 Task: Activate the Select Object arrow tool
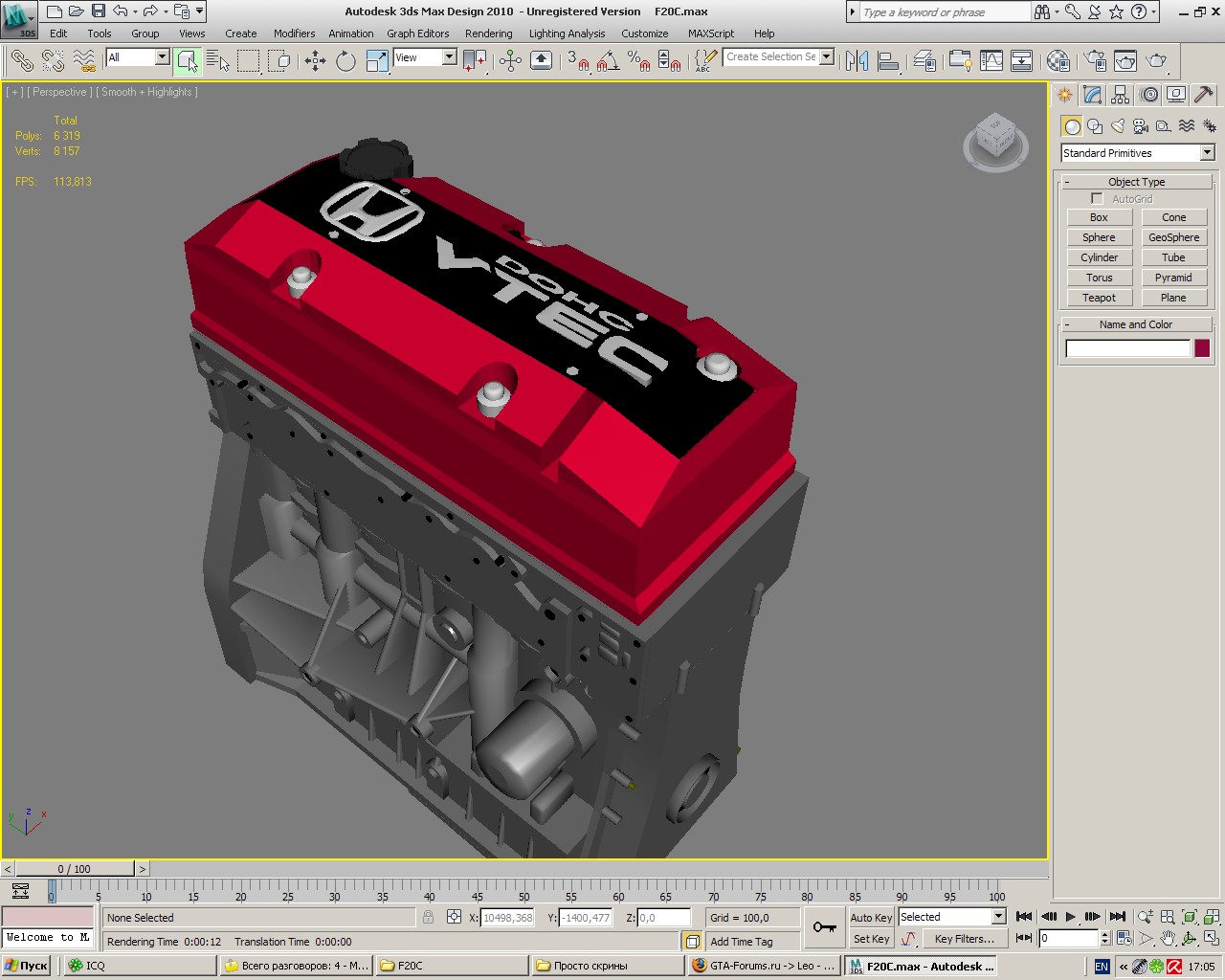click(188, 61)
